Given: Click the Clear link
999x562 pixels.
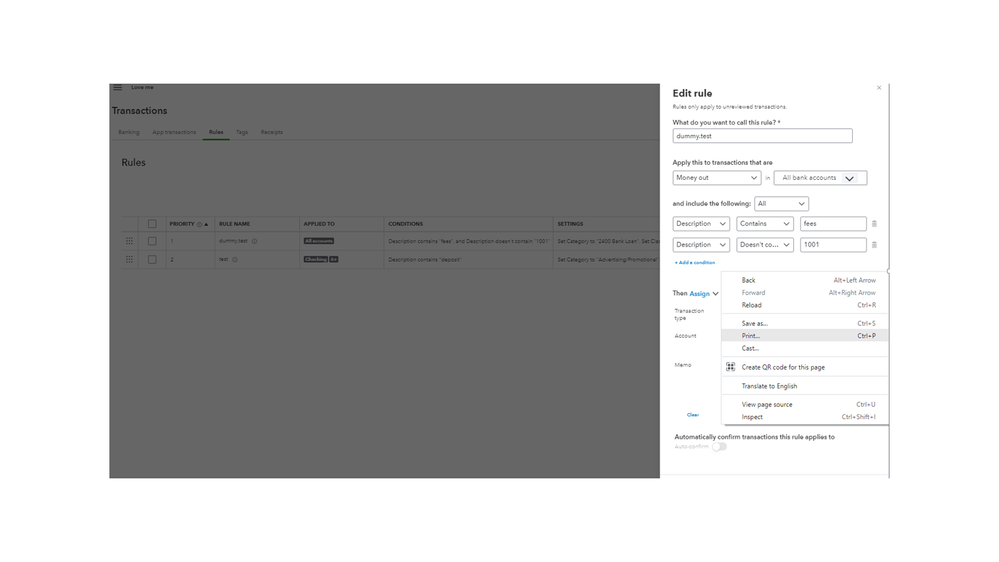Looking at the screenshot, I should [693, 415].
